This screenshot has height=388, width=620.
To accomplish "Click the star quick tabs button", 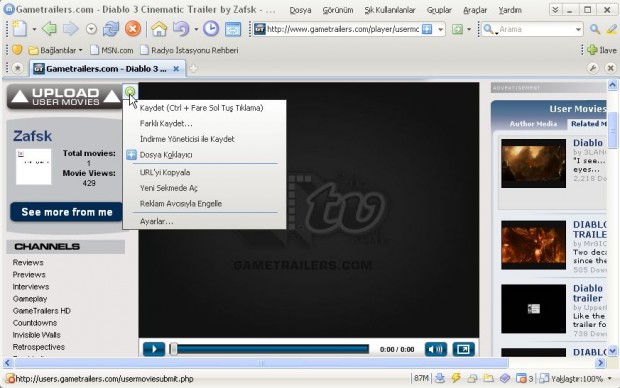I will pyautogui.click(x=17, y=68).
